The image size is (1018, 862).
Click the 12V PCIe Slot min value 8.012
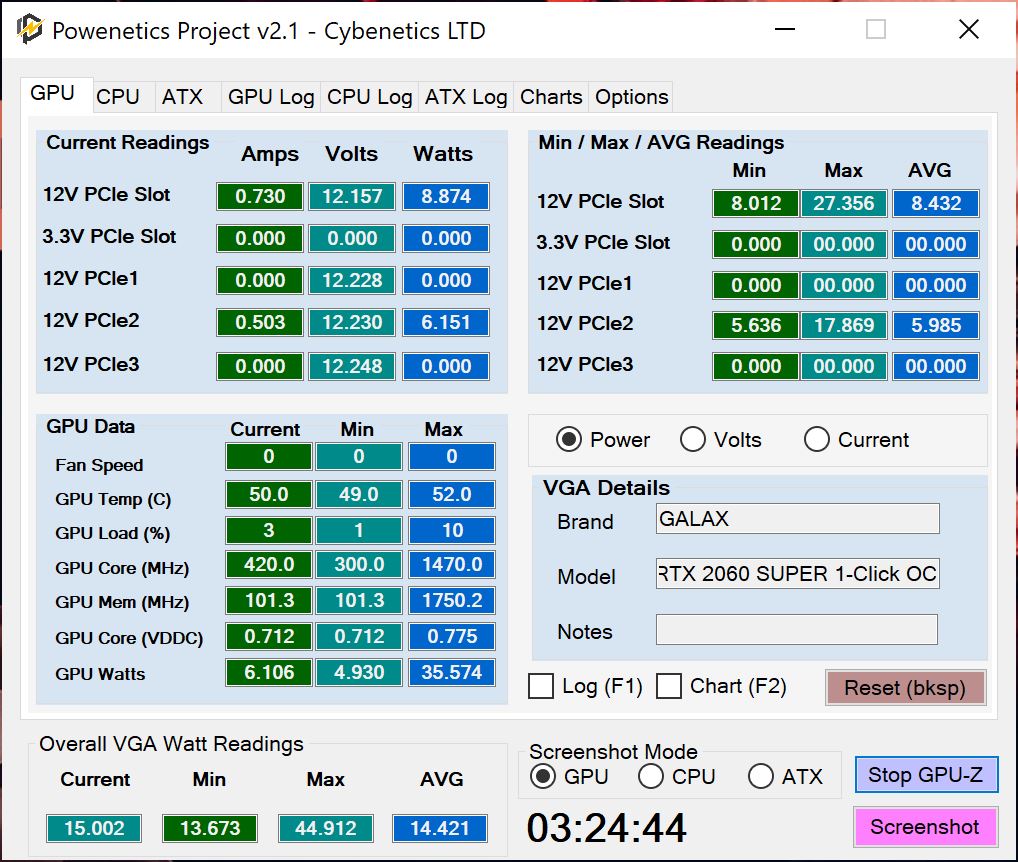click(756, 203)
